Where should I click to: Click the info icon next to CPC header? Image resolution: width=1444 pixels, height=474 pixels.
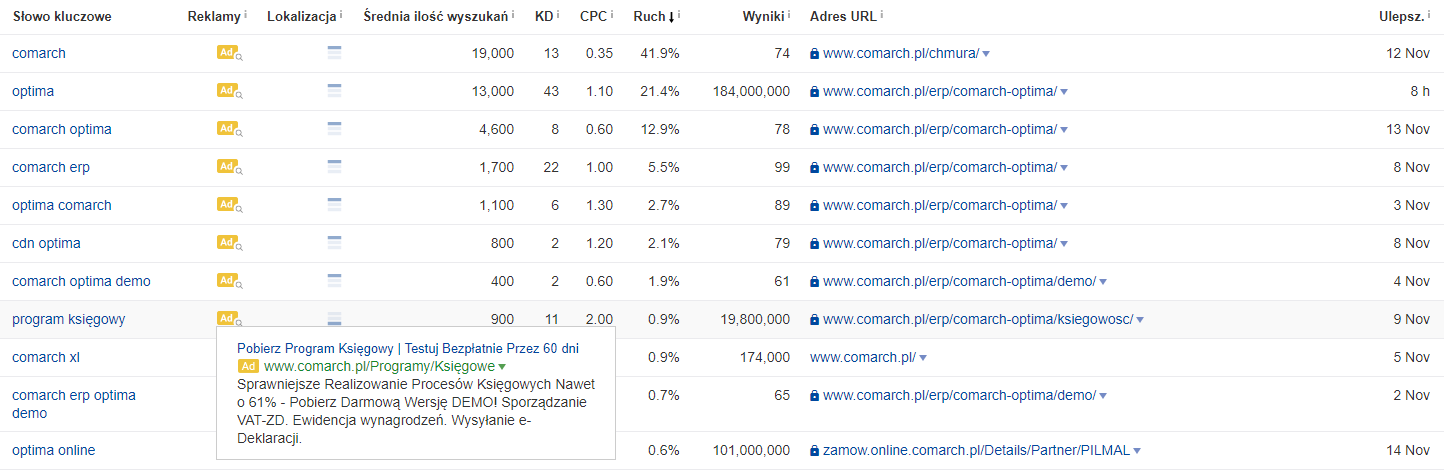[612, 15]
